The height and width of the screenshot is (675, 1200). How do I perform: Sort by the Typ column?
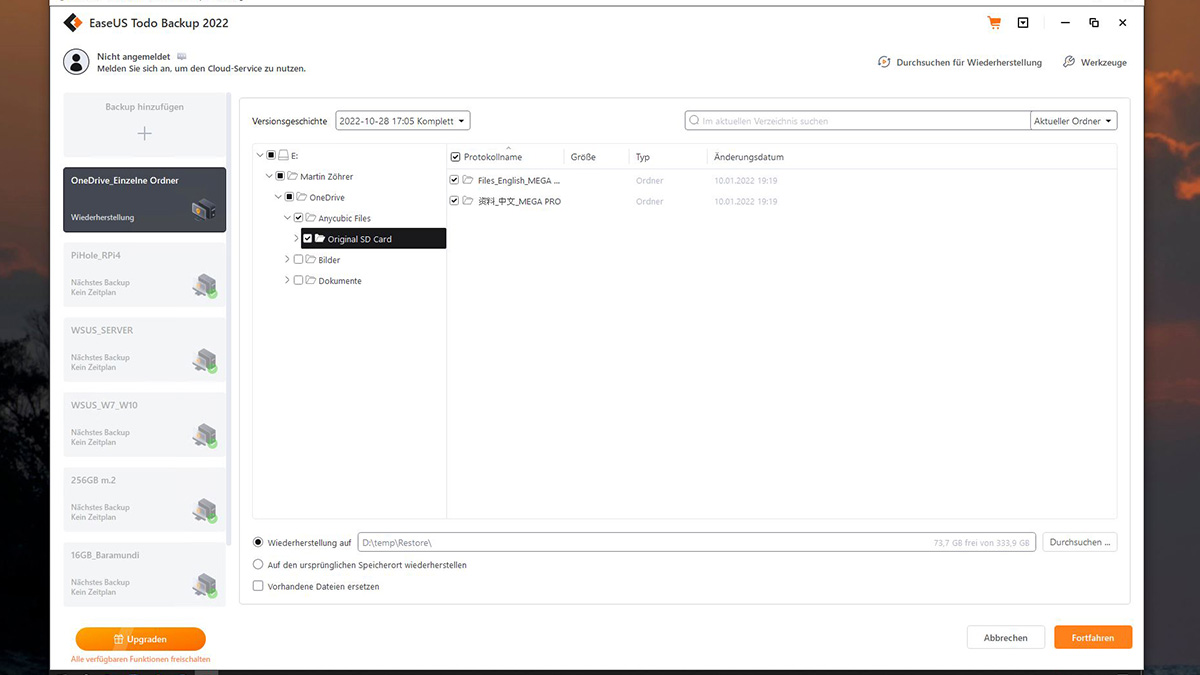coord(643,157)
